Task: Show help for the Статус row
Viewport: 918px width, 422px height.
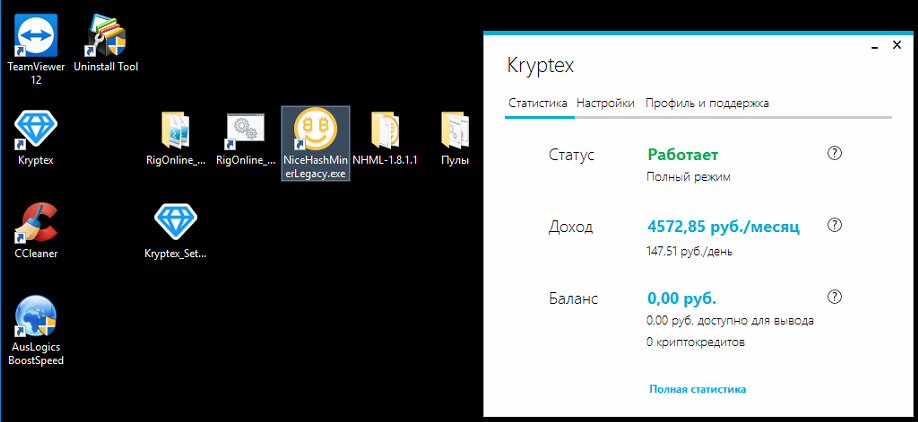Action: coord(834,153)
